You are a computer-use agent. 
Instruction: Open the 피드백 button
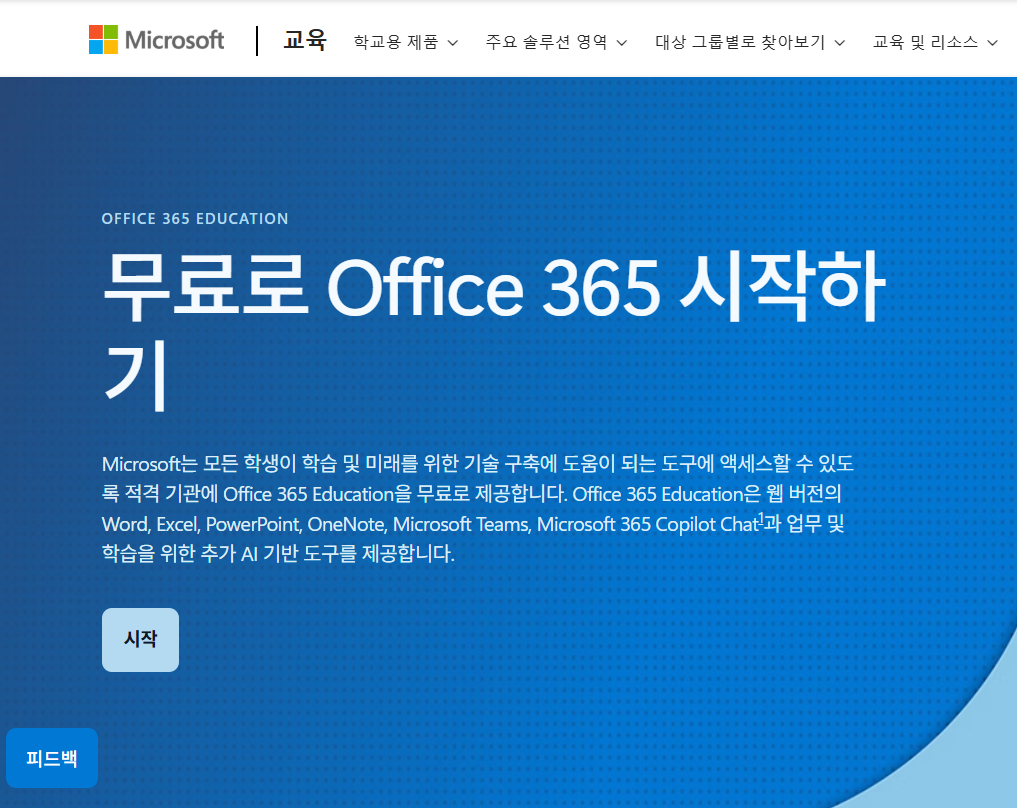52,758
